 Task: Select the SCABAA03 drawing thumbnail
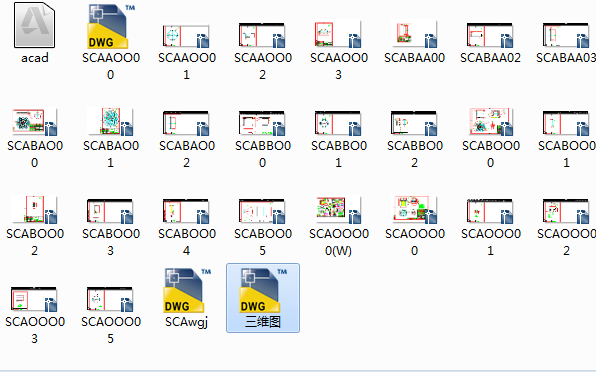(566, 35)
